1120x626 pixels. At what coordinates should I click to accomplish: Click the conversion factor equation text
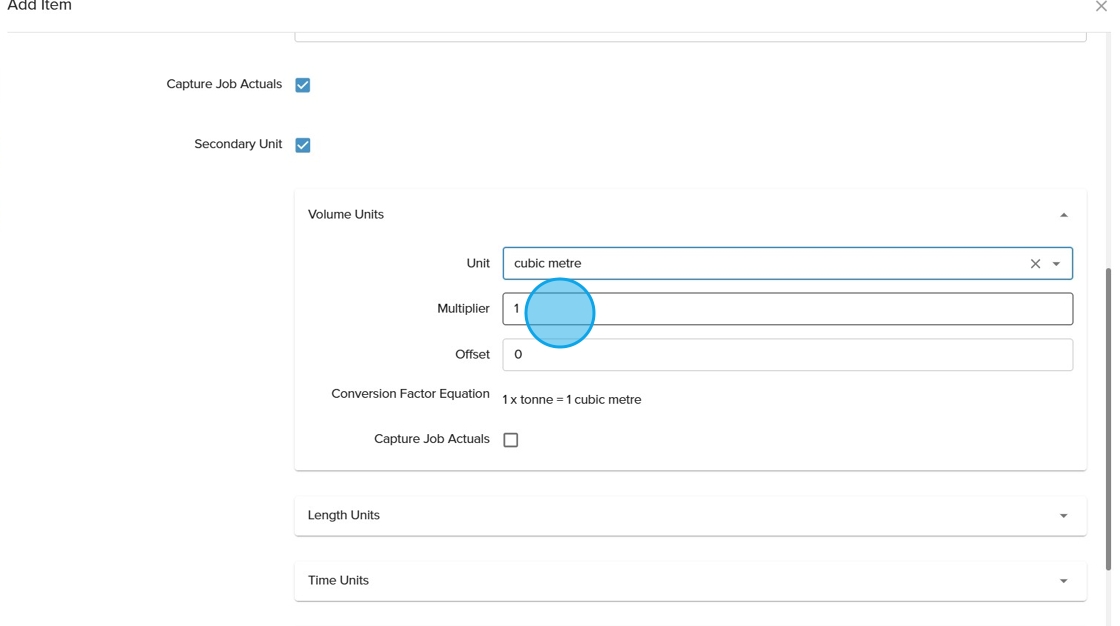point(571,400)
